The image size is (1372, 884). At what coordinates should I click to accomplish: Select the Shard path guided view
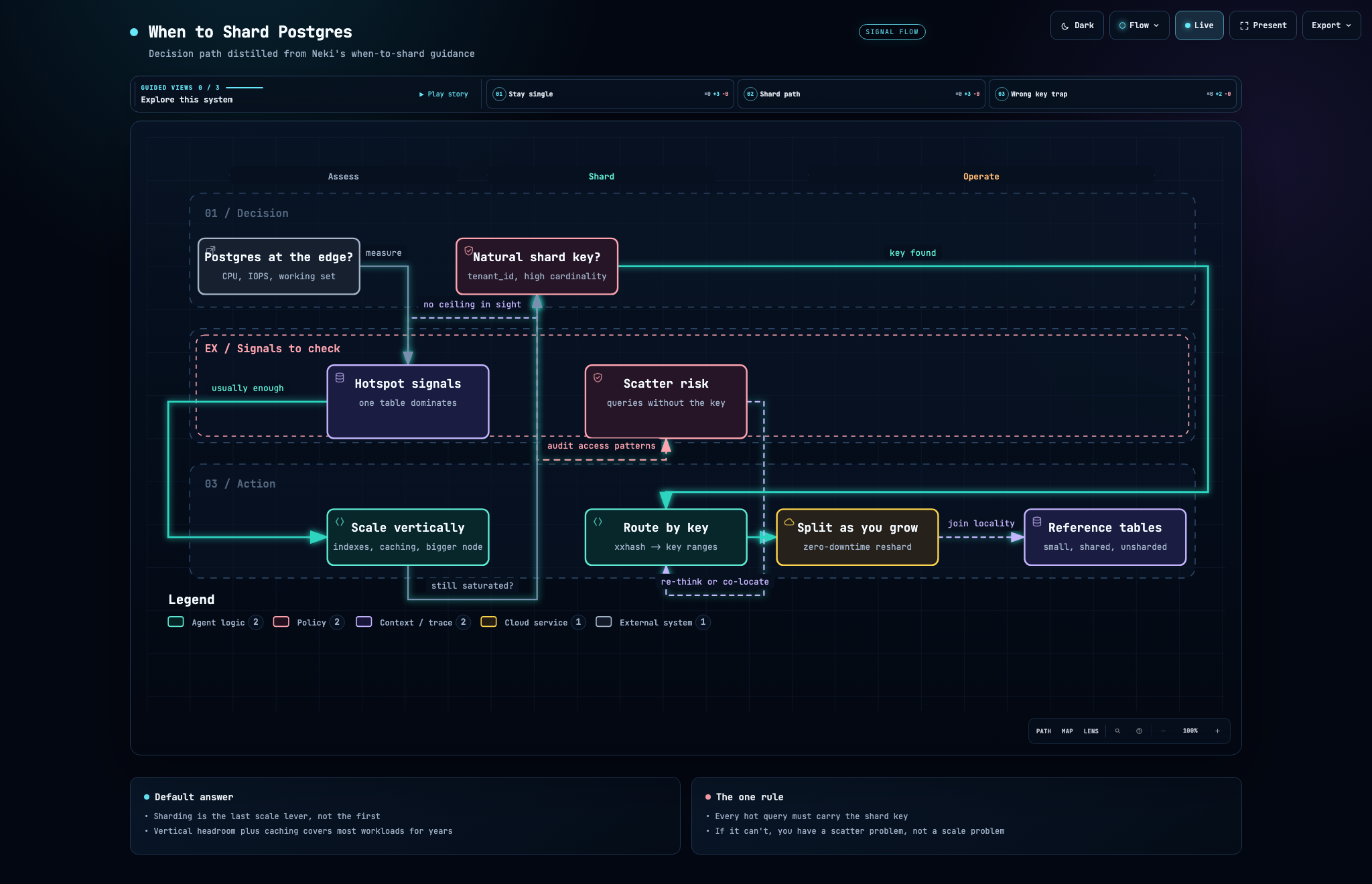click(861, 94)
